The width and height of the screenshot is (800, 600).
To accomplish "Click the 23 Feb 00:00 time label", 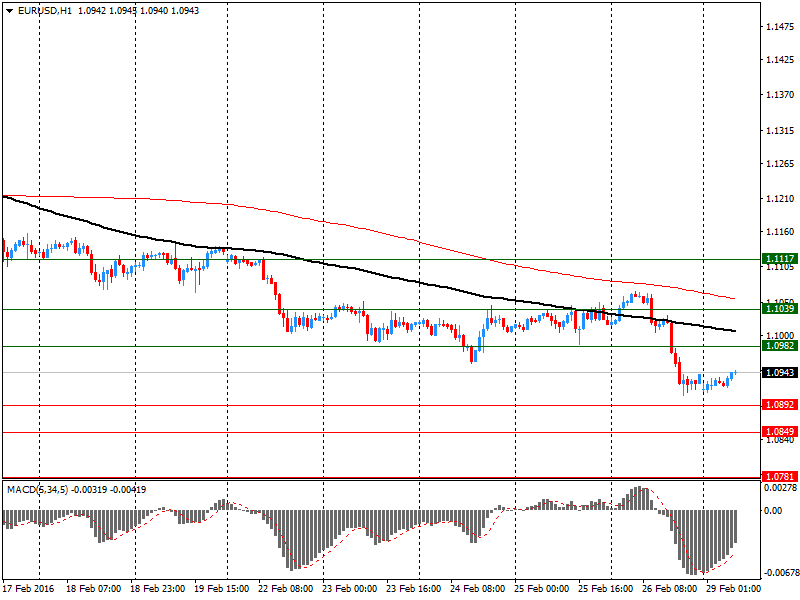I will click(349, 588).
